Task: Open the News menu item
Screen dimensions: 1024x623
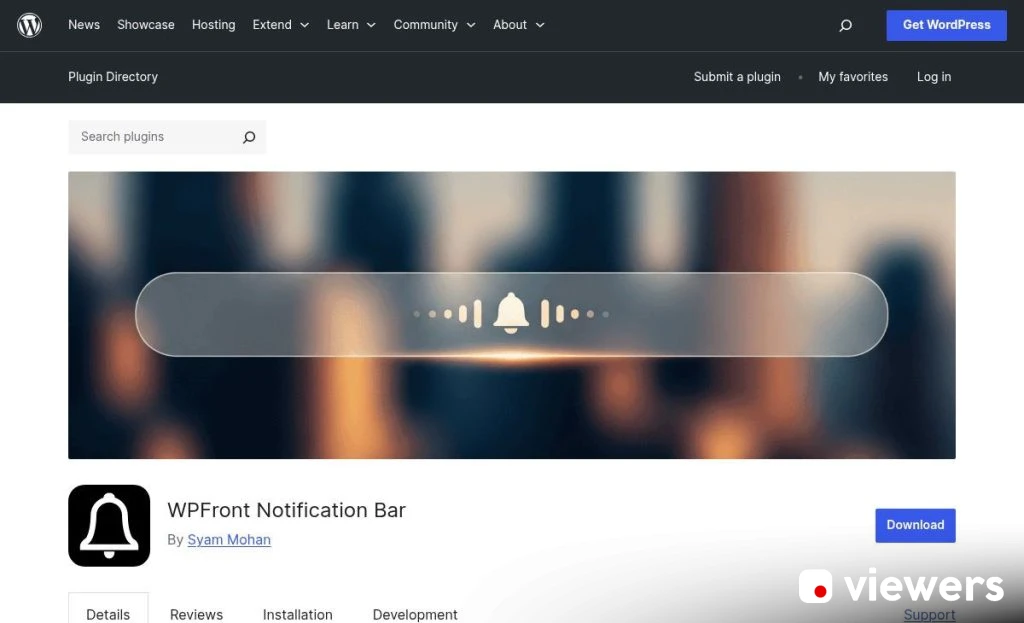Action: (x=83, y=25)
